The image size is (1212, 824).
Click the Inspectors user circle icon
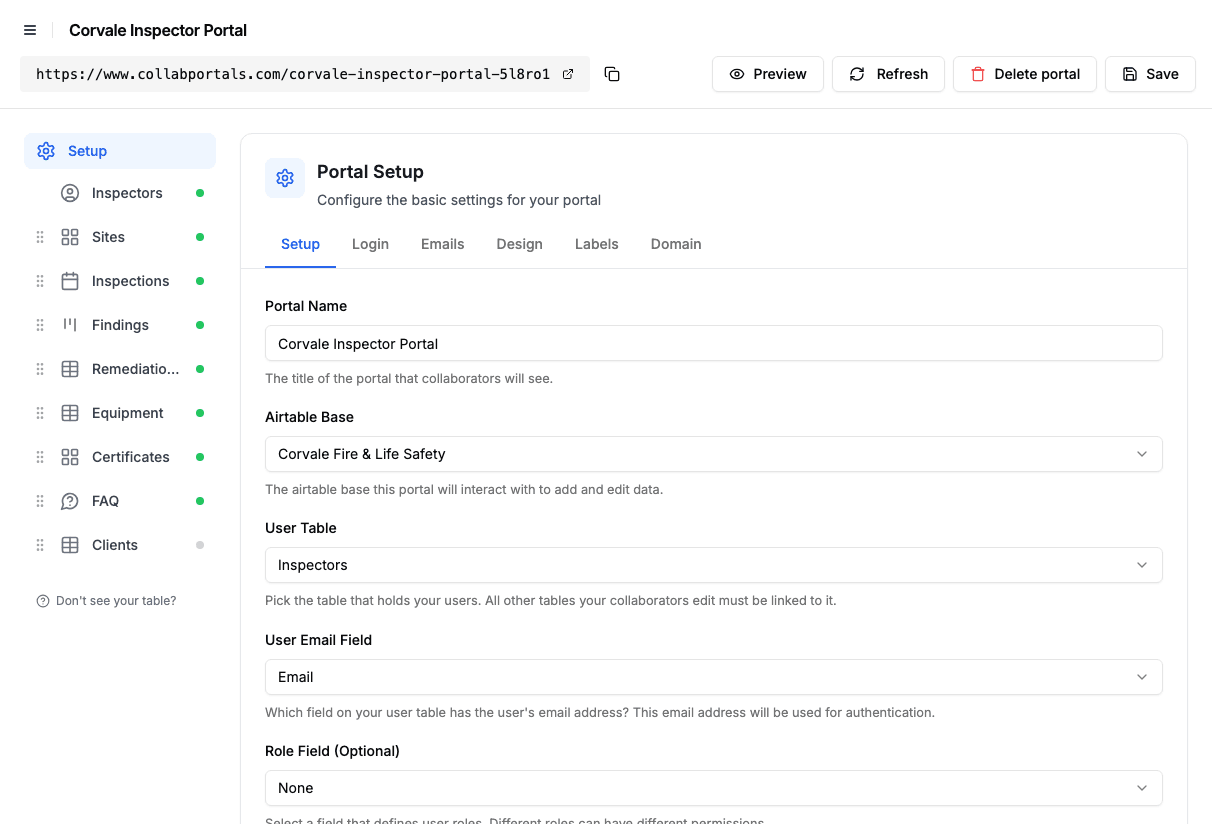pos(70,193)
